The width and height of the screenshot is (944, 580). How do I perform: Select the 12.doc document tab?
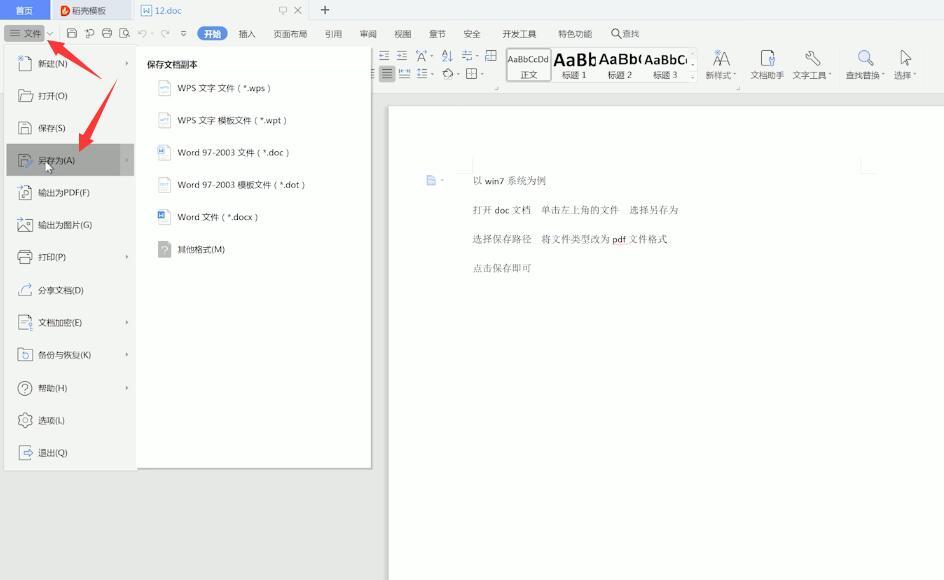162,10
